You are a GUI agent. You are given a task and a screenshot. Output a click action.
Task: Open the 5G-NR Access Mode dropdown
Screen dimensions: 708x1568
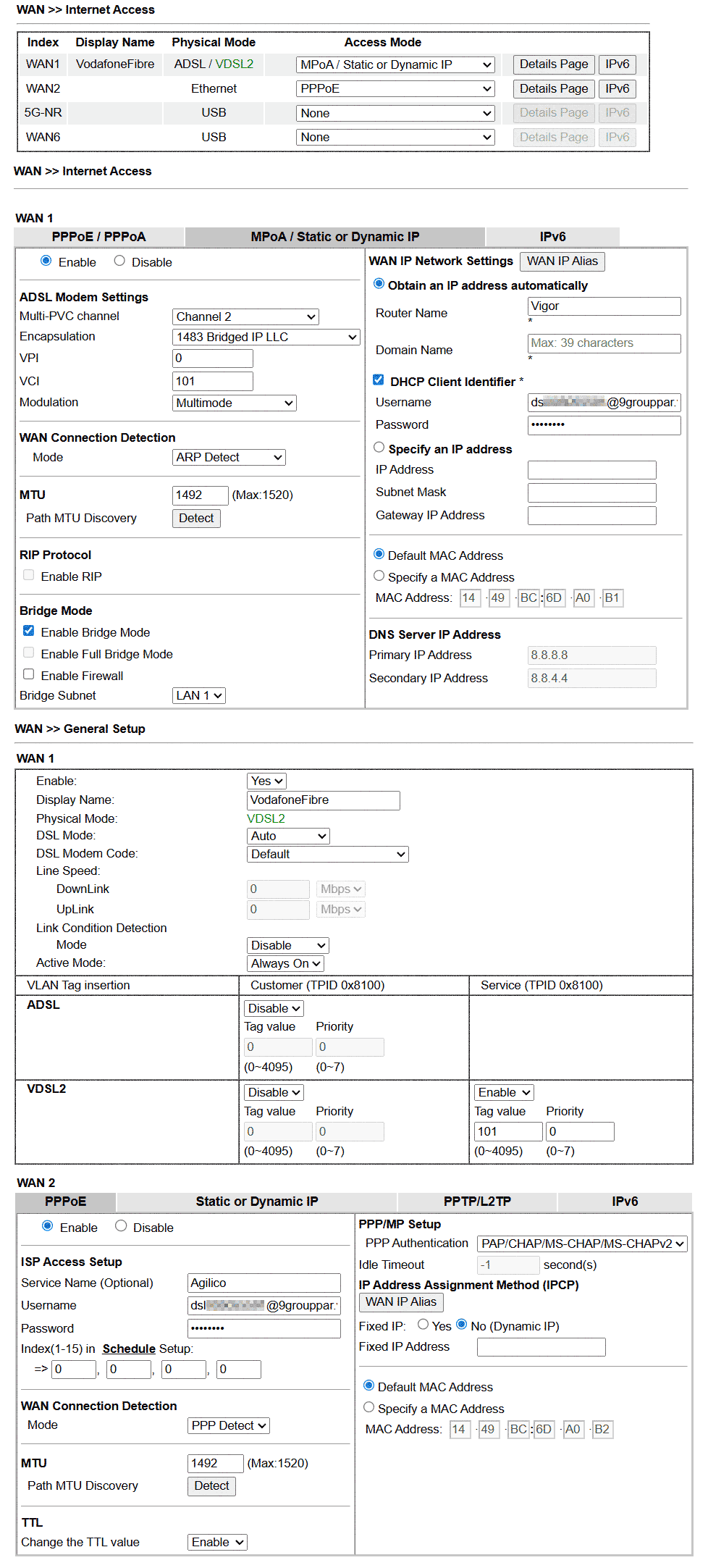point(395,113)
